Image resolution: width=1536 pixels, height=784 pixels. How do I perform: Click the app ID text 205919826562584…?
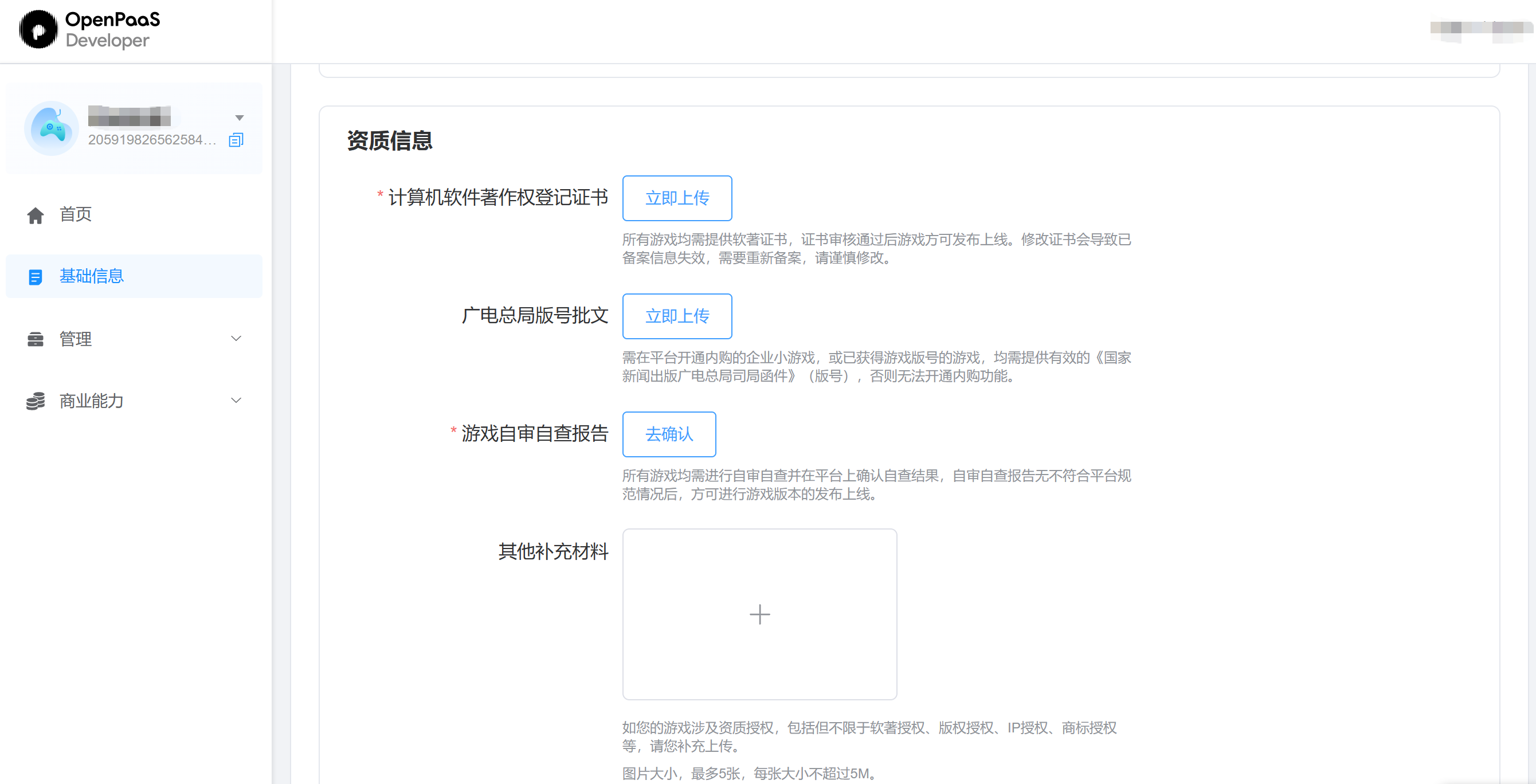click(152, 139)
